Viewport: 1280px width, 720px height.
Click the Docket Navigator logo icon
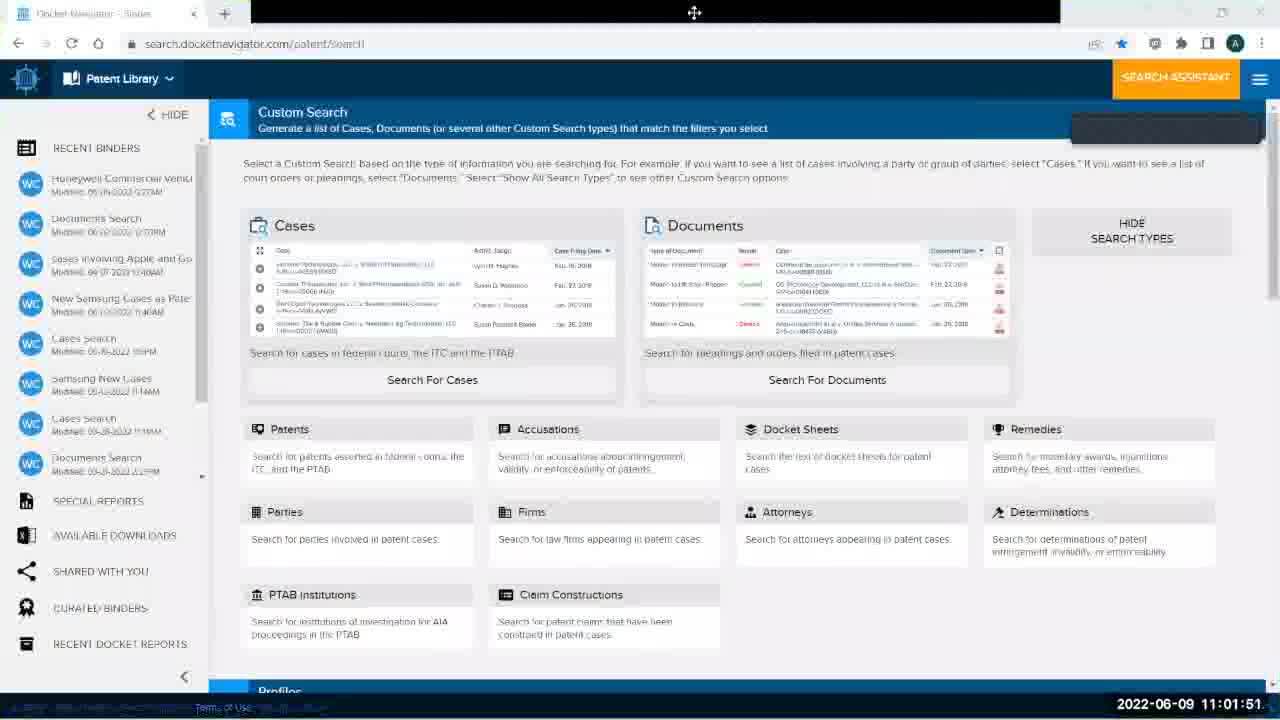[26, 79]
